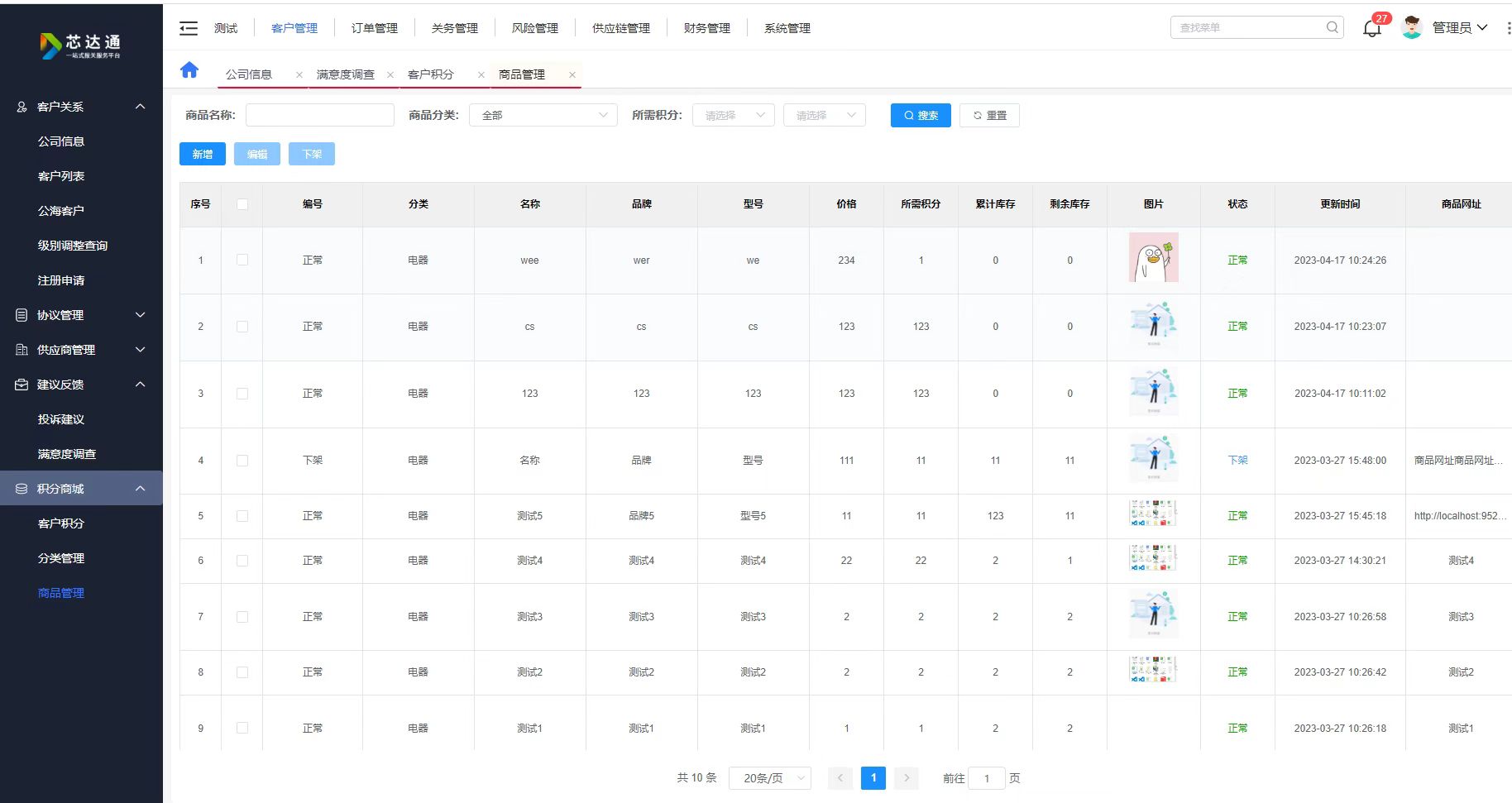Screen dimensions: 1512x803
Task: Open product image in the cs row
Action: coord(1153,325)
